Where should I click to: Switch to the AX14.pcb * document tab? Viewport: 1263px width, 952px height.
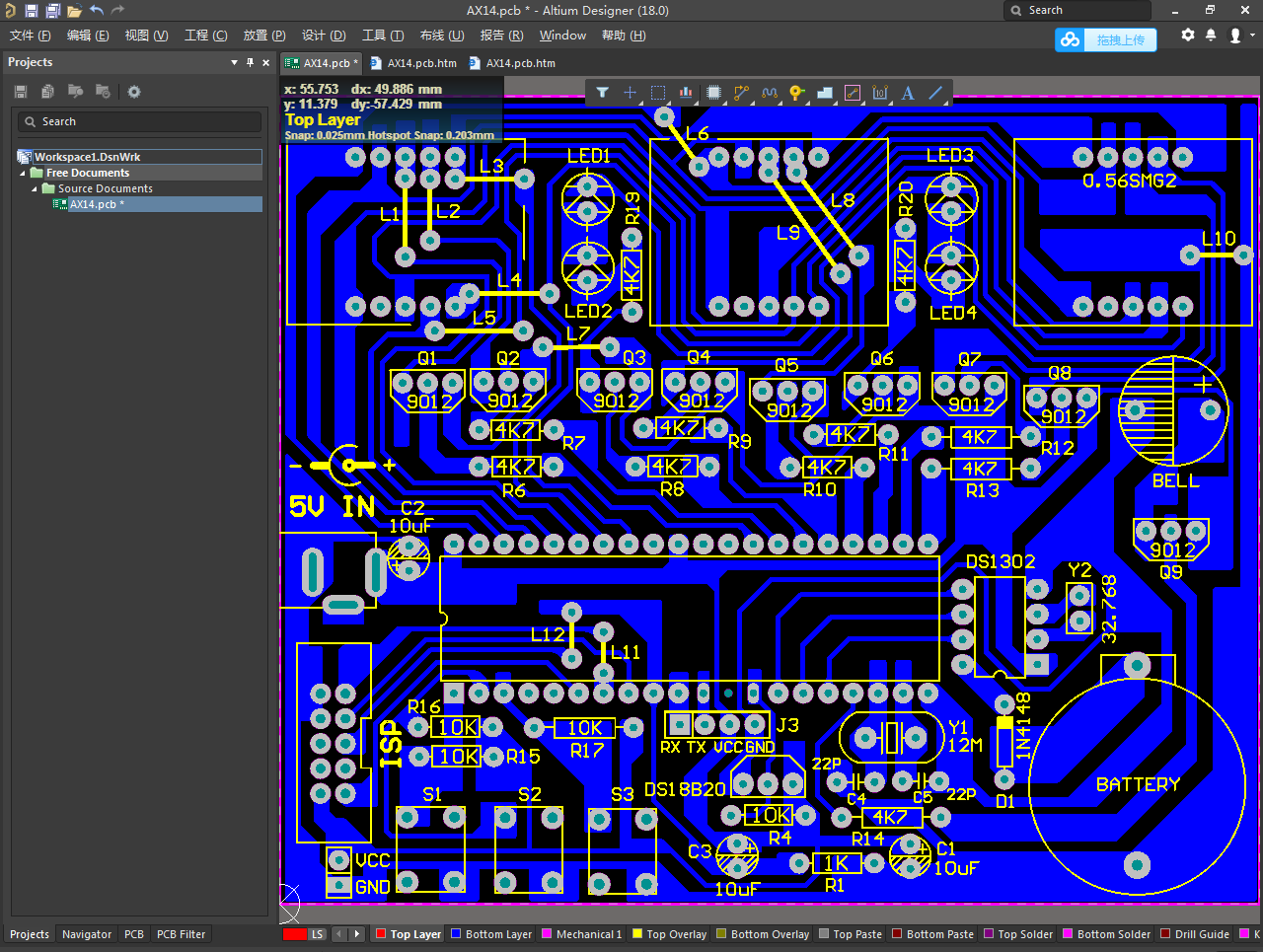pos(322,63)
